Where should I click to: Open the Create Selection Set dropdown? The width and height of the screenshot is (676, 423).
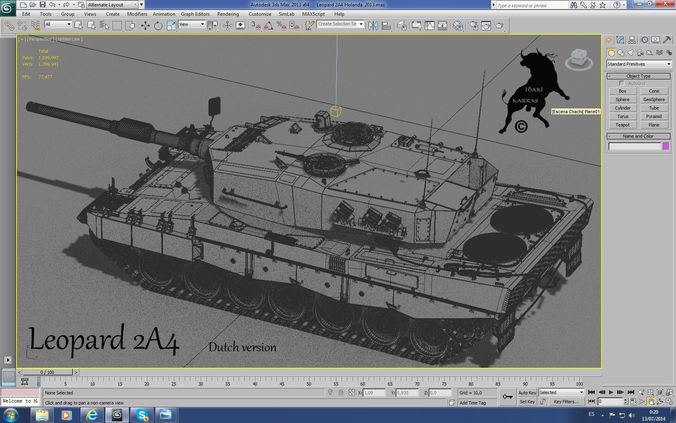click(x=340, y=25)
